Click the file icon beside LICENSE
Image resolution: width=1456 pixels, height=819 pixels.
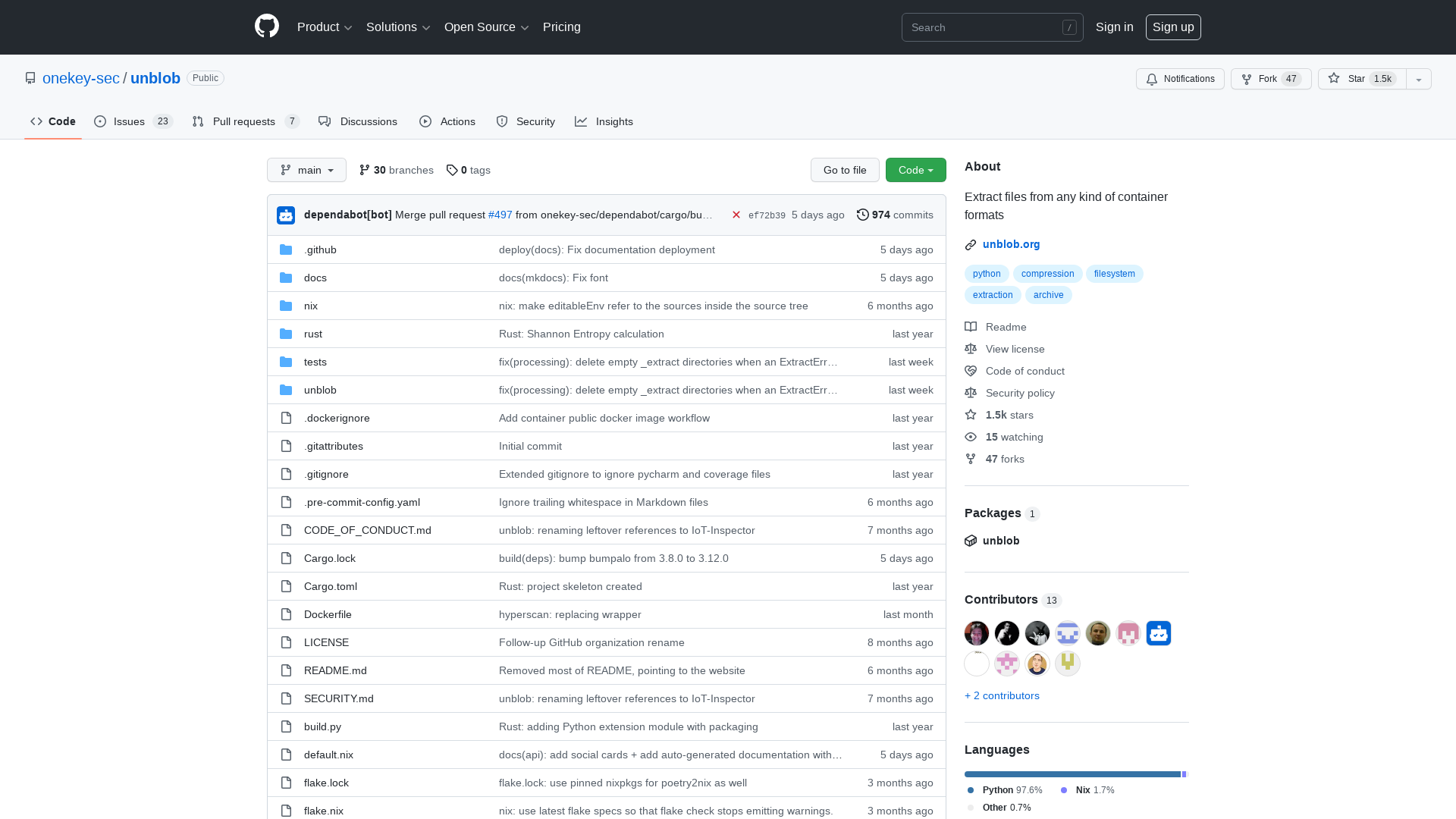(x=286, y=642)
